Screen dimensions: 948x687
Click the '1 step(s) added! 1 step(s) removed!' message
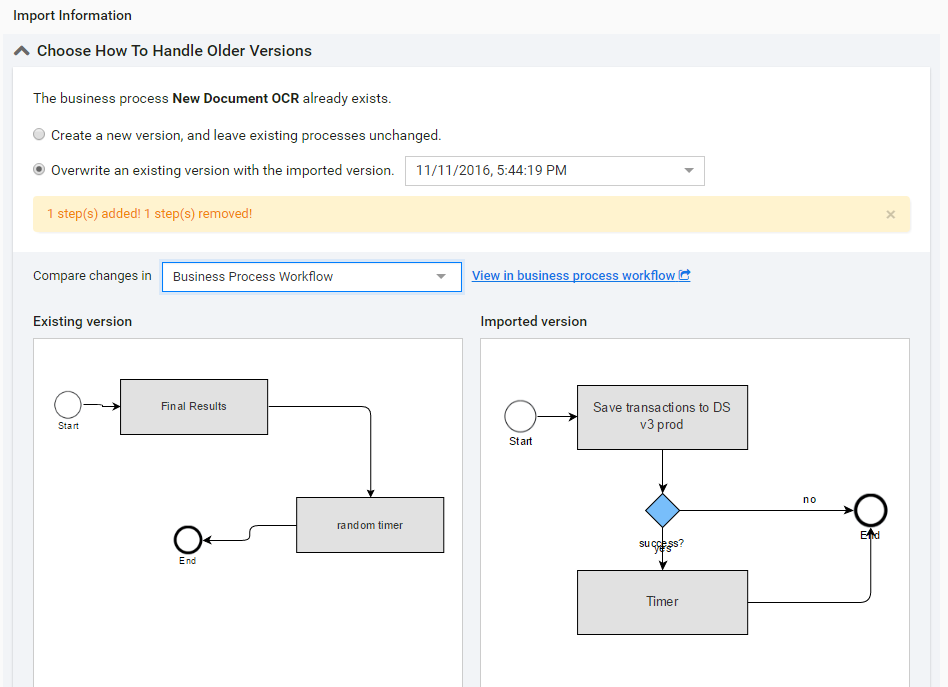[x=149, y=213]
